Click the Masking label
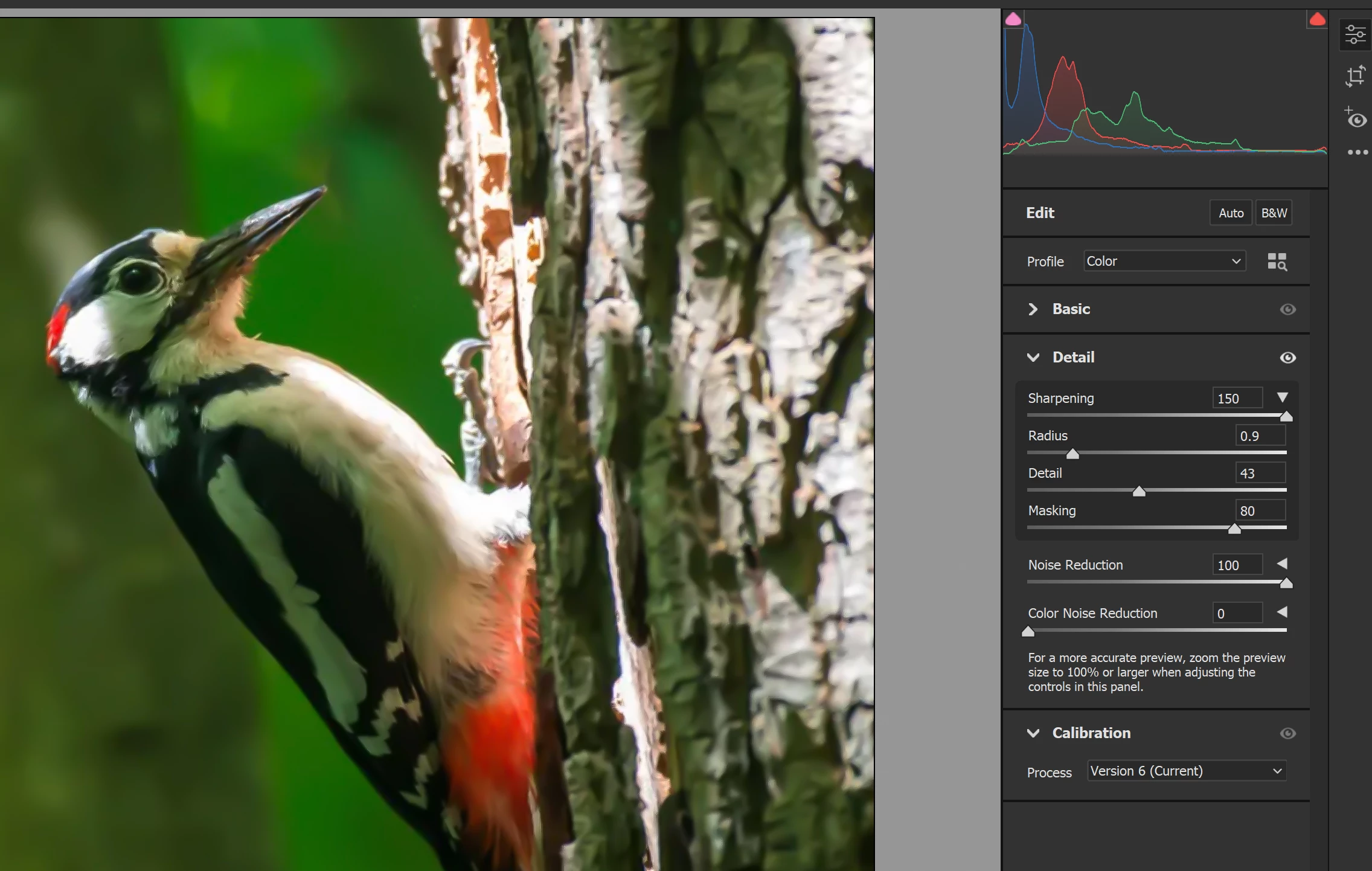1372x871 pixels. coord(1052,511)
